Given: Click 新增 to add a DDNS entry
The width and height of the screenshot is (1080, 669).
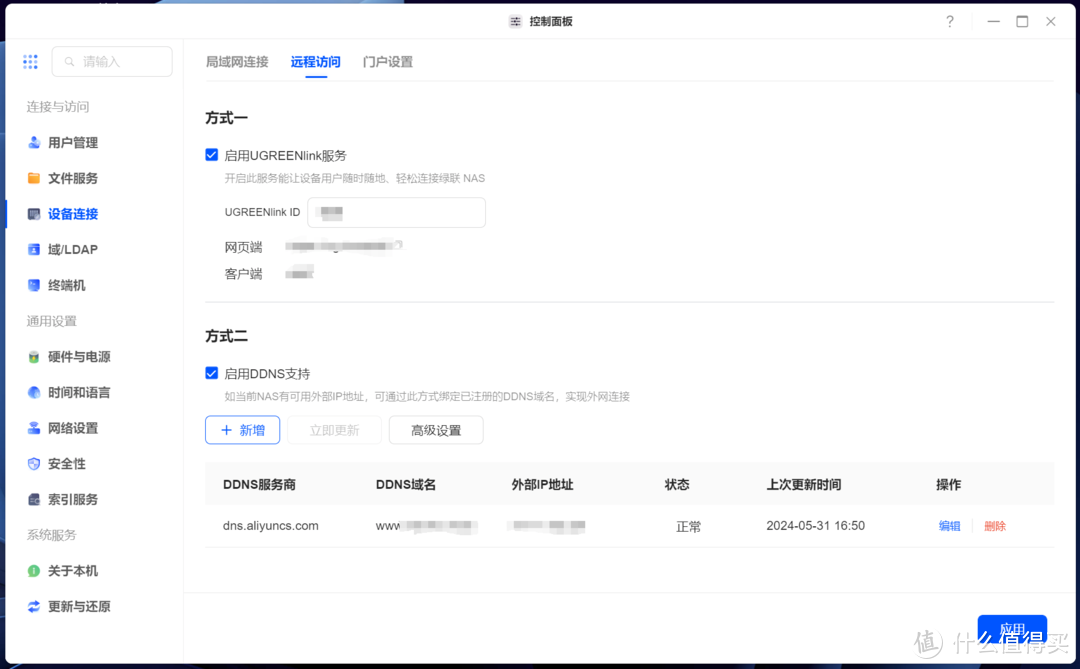Looking at the screenshot, I should click(x=242, y=430).
